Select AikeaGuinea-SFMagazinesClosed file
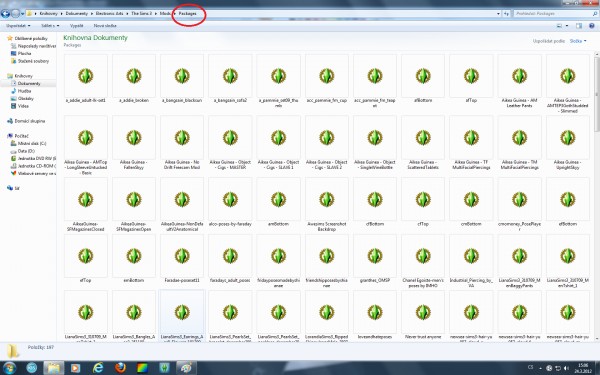 coord(86,205)
